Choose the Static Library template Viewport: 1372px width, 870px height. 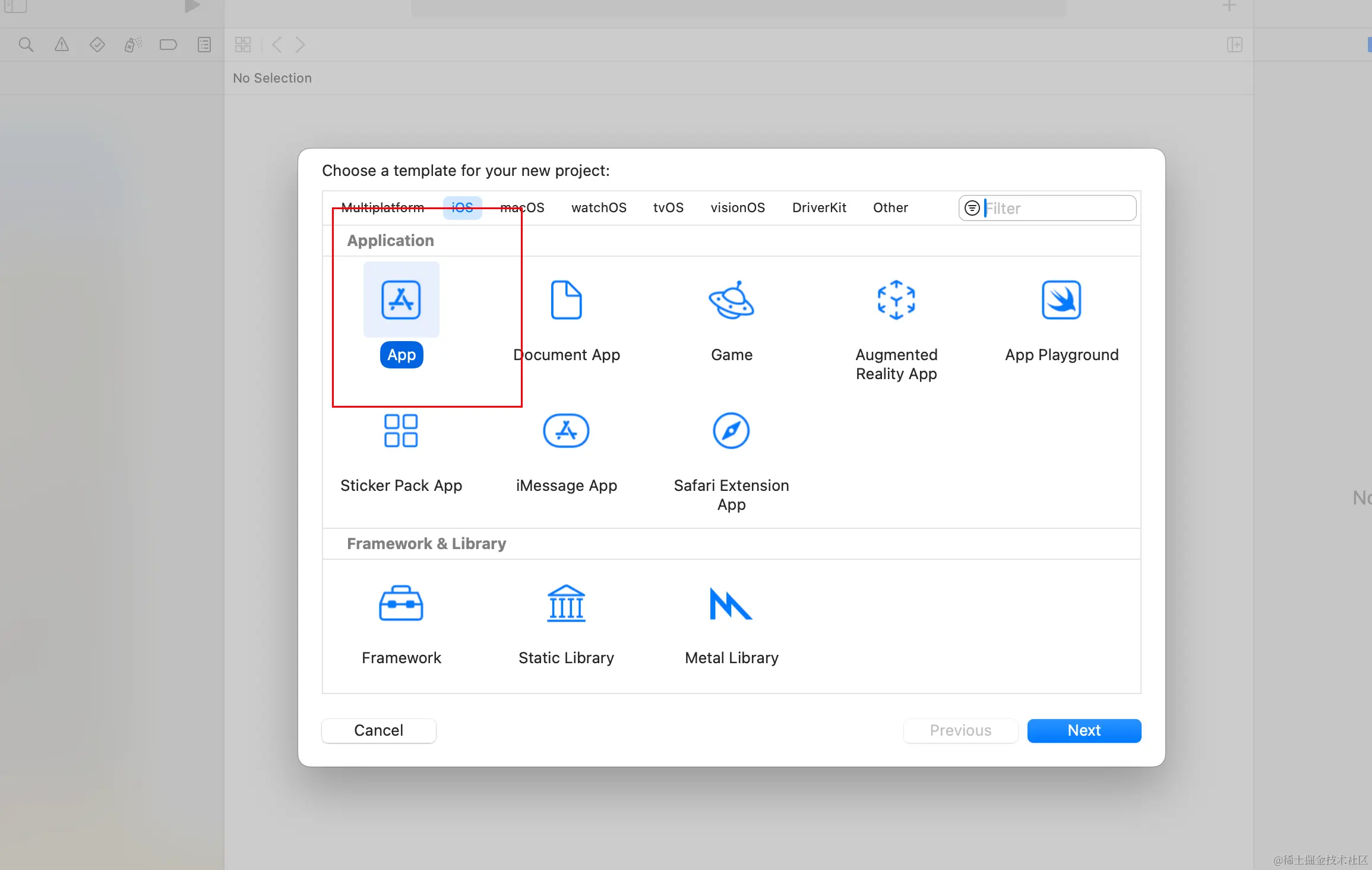[566, 603]
